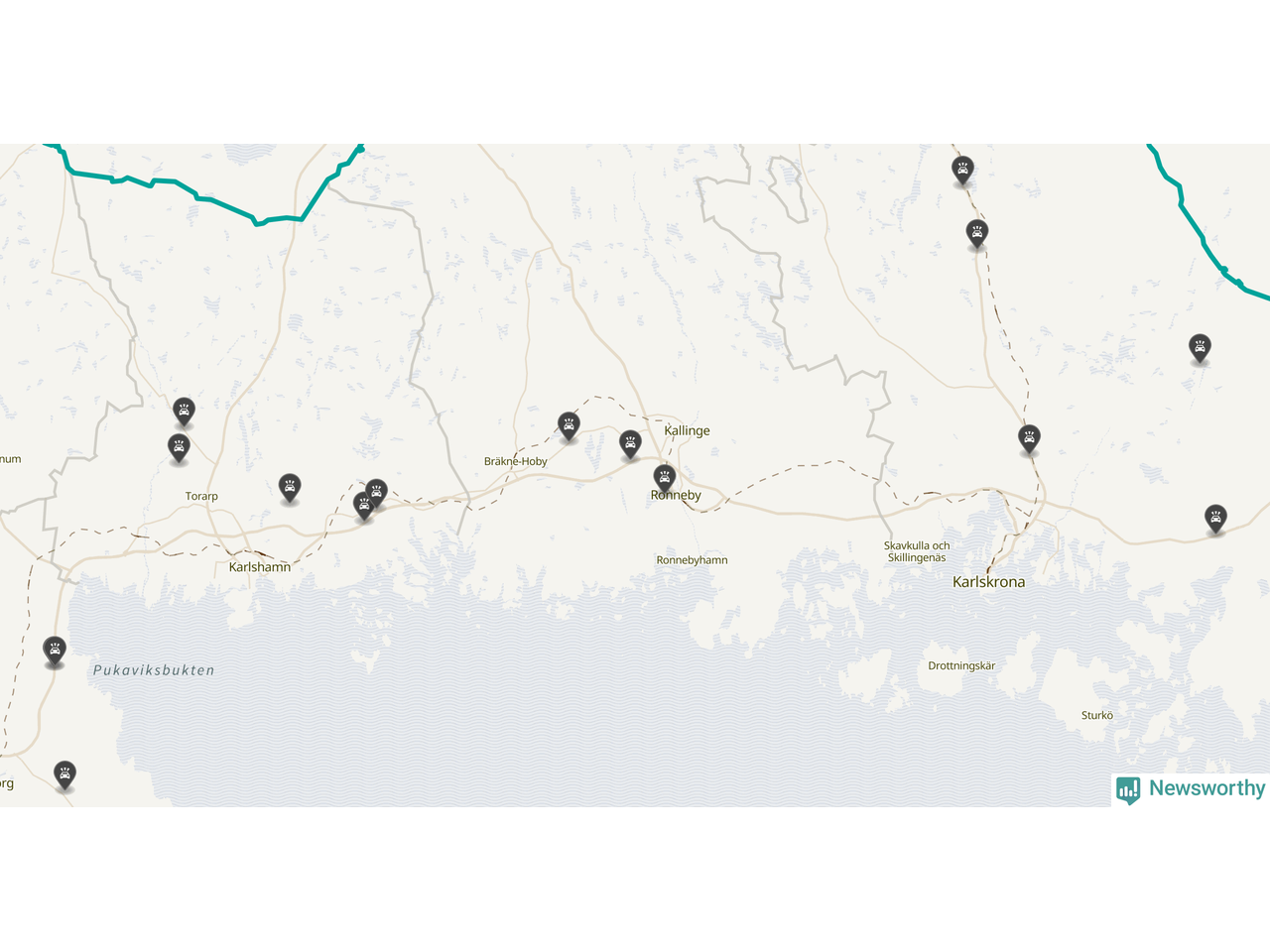Select the isolated marker in the far northeast

[x=1200, y=347]
